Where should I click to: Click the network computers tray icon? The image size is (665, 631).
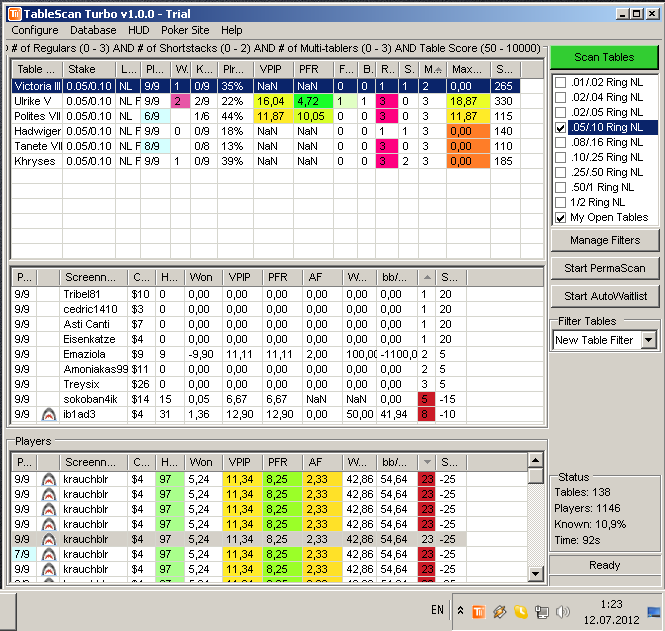[x=542, y=611]
